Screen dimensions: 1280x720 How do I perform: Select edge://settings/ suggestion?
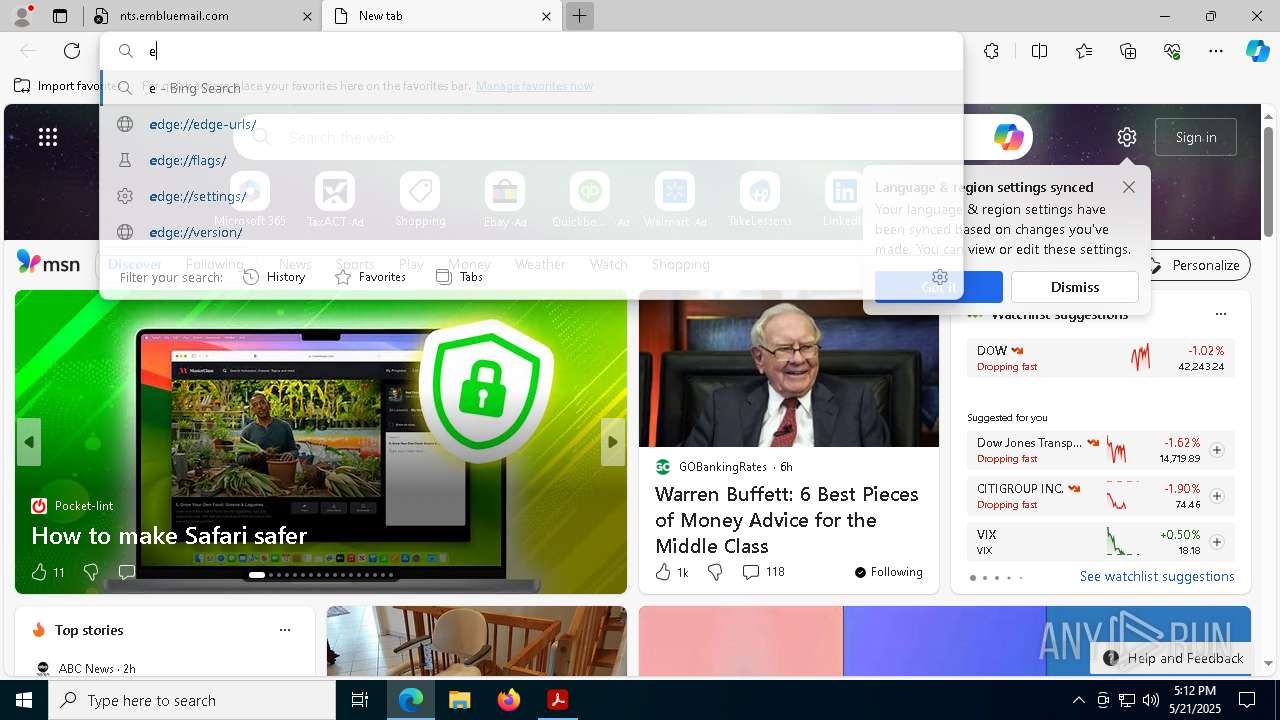(x=531, y=196)
